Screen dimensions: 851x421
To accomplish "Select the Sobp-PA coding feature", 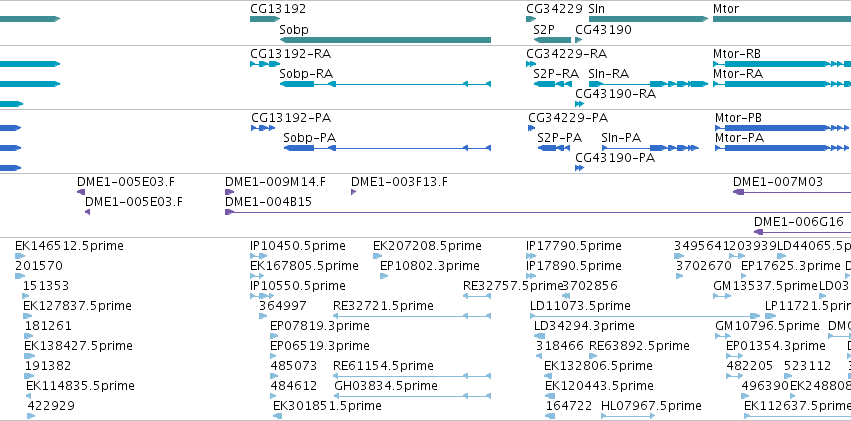I will click(x=387, y=148).
